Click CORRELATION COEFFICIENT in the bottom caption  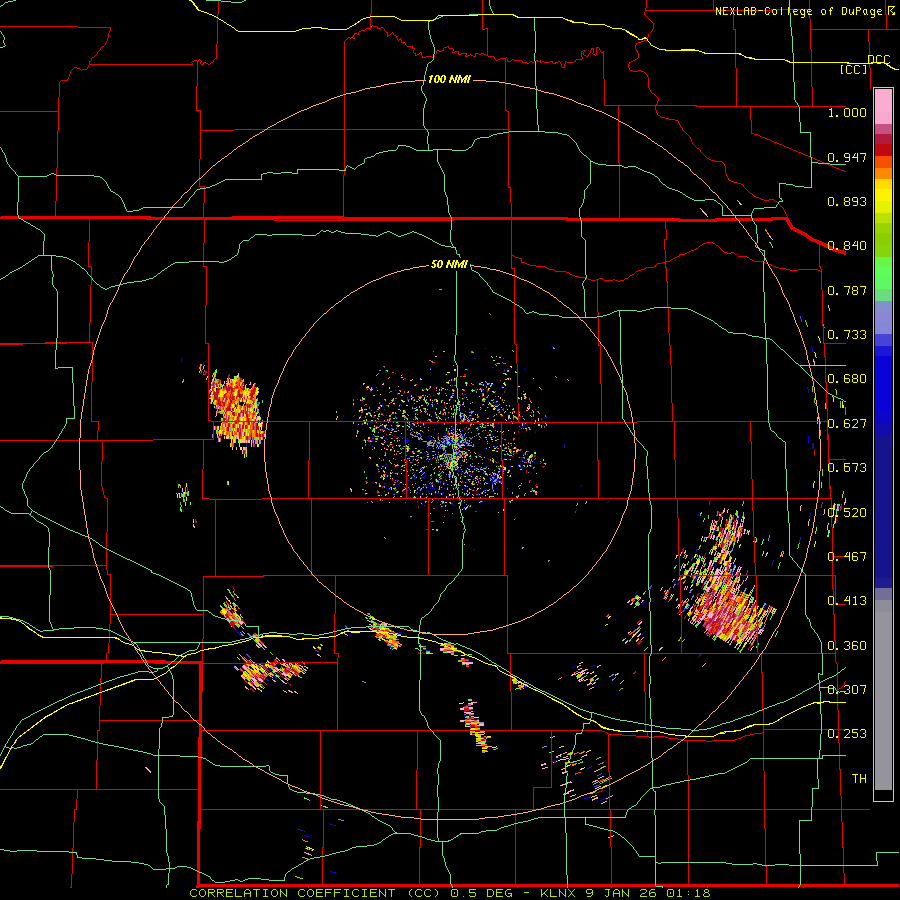click(292, 893)
